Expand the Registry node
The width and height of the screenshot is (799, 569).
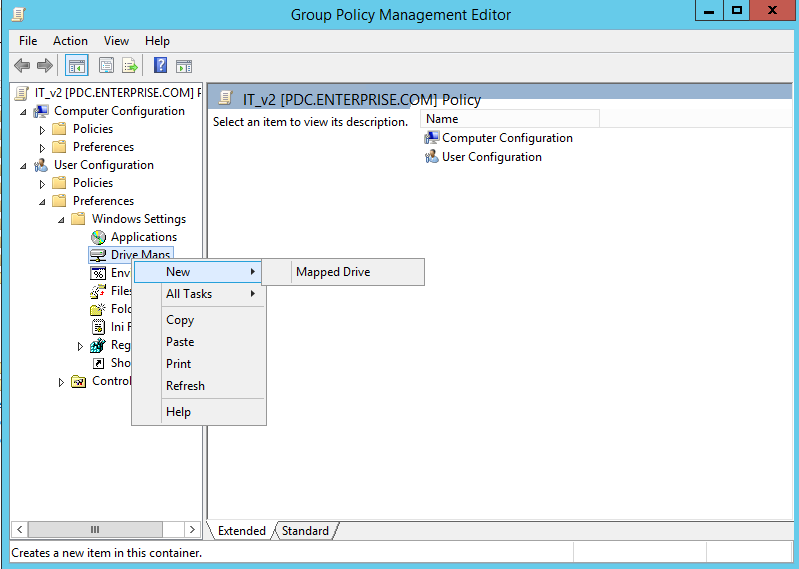[x=80, y=346]
